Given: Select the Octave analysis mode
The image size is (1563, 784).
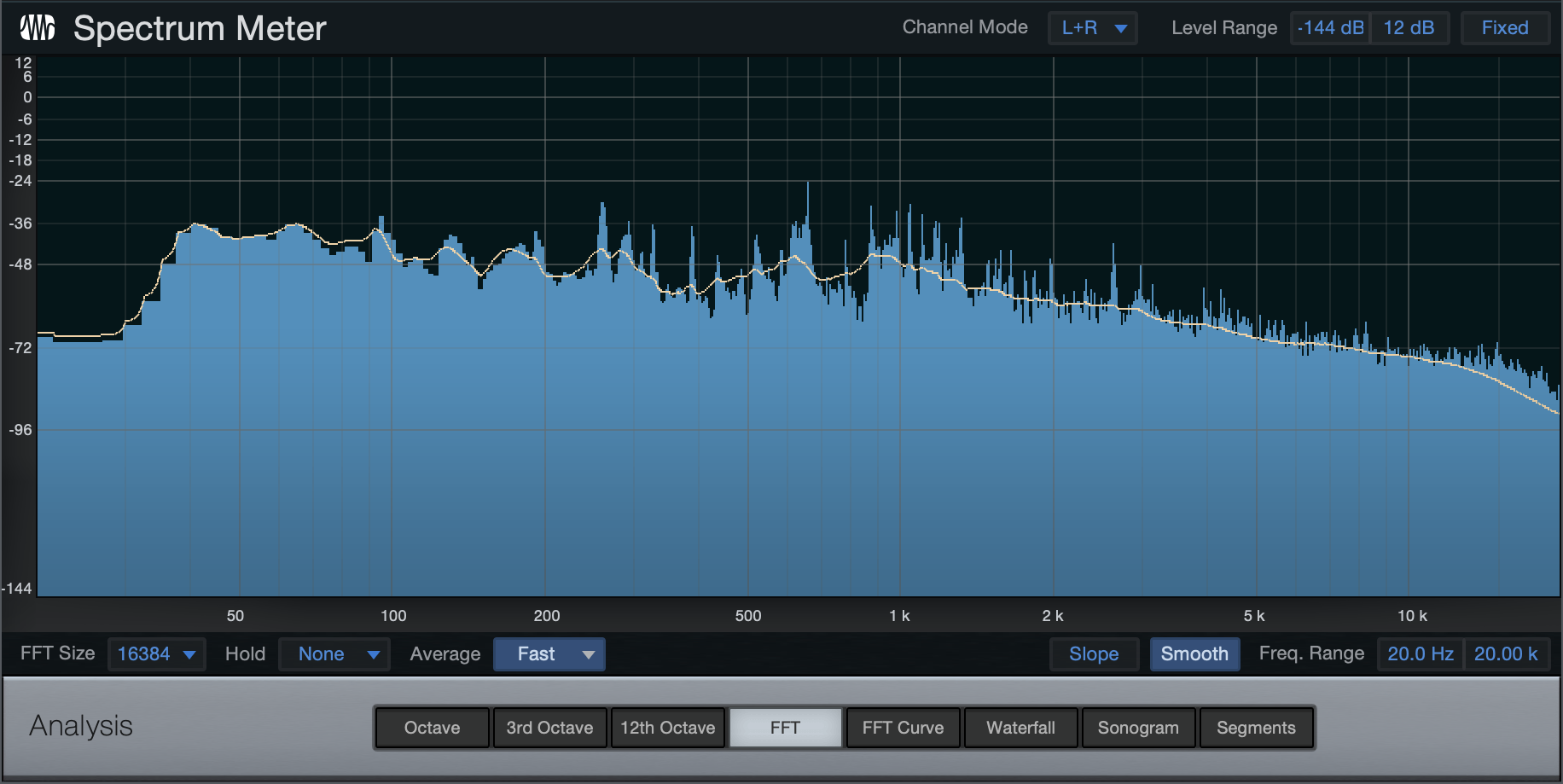Looking at the screenshot, I should pos(432,728).
